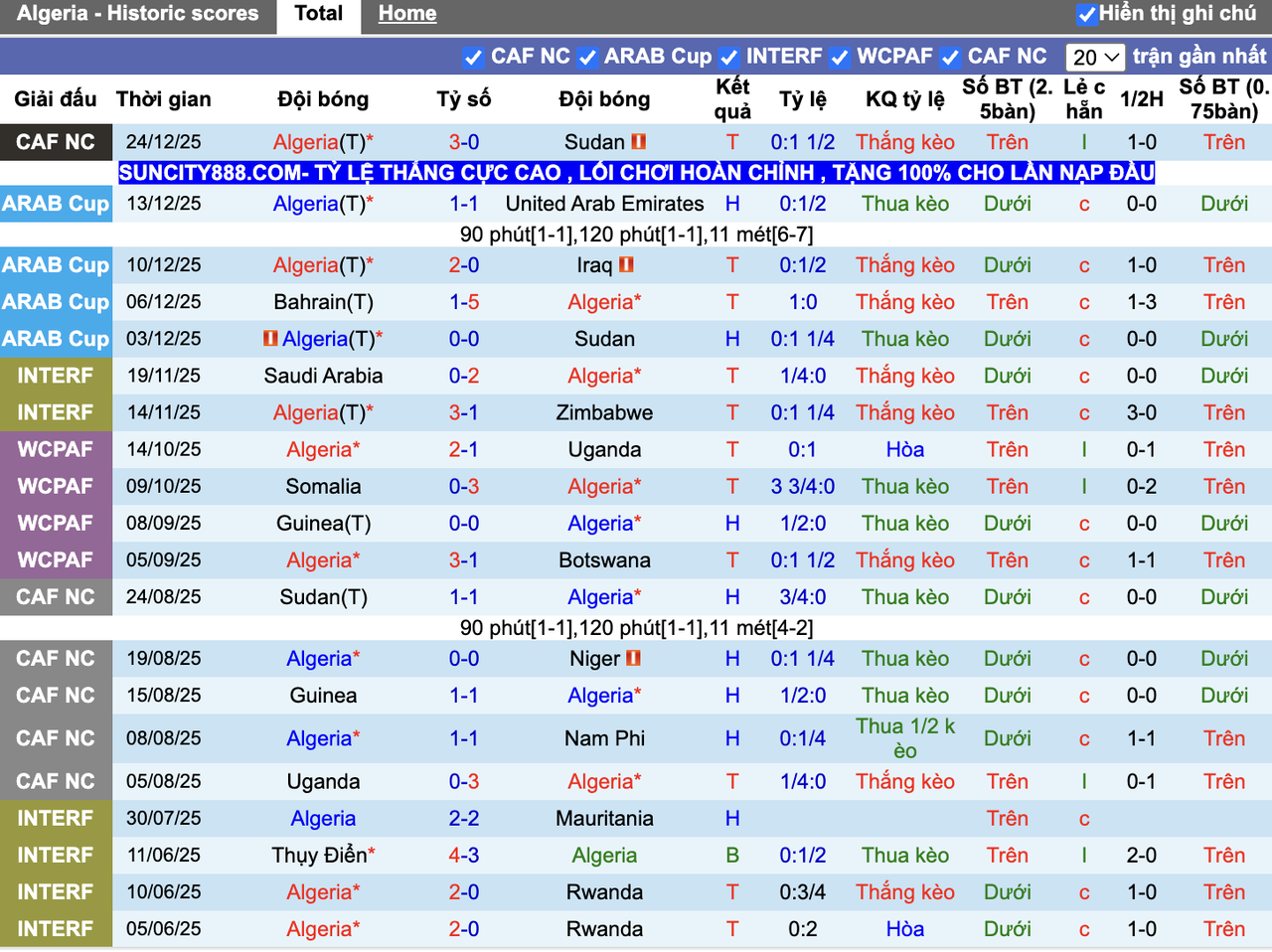Click the 1-5 score in Bahrain match
The height and width of the screenshot is (952, 1272).
(464, 302)
